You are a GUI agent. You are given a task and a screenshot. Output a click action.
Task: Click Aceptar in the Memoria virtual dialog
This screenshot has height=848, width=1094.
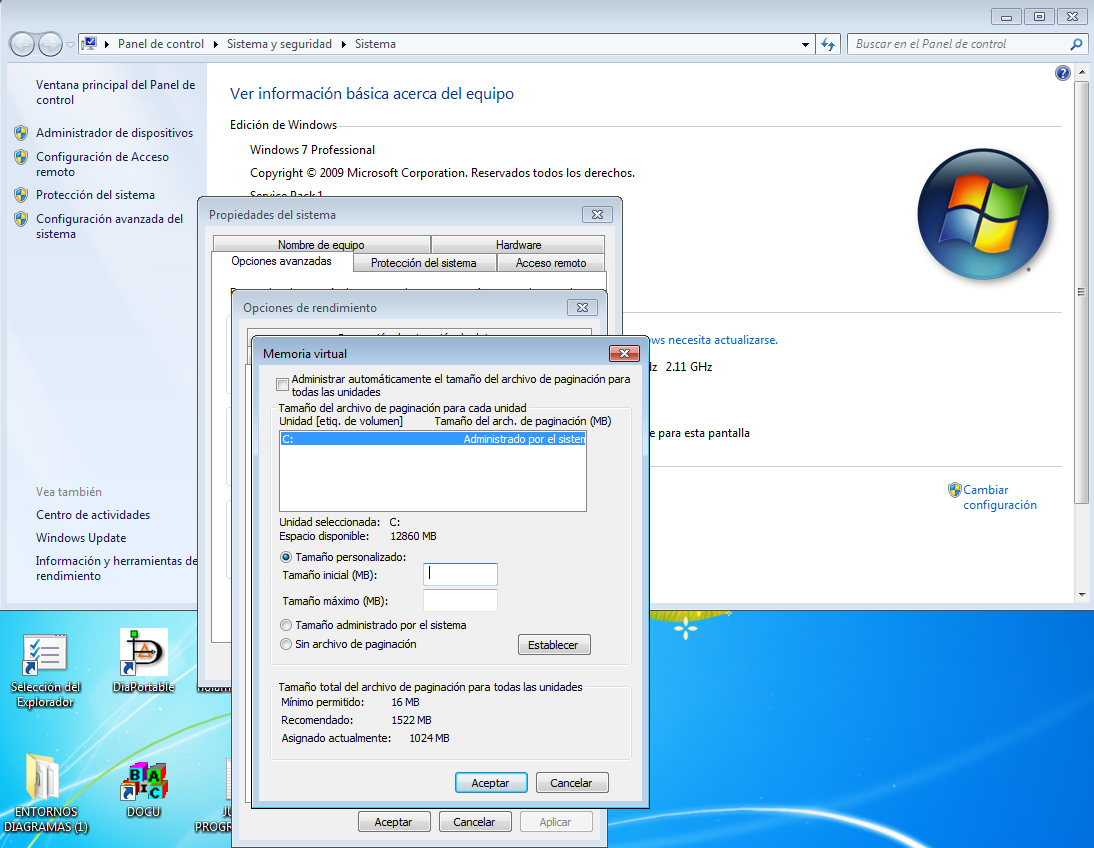[490, 783]
